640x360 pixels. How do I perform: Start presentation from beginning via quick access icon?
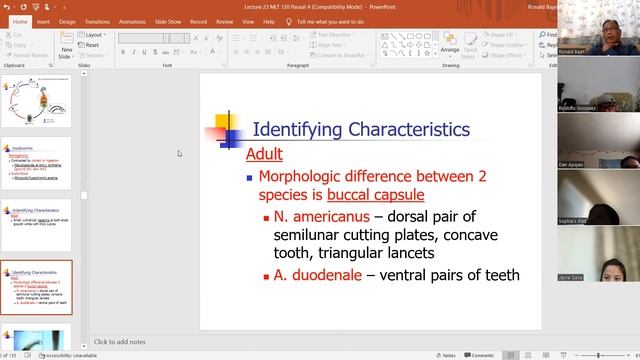36,7
